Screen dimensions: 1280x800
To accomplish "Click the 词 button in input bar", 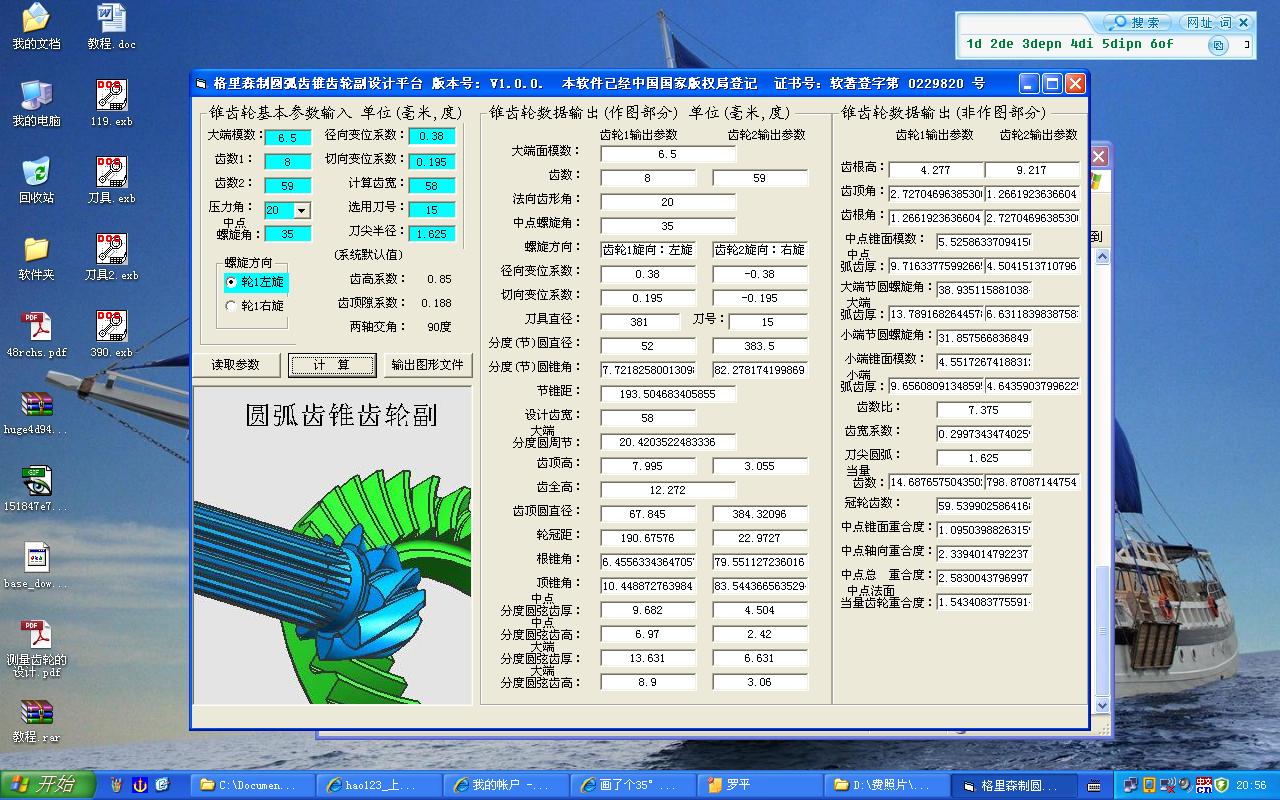I will click(x=1226, y=22).
